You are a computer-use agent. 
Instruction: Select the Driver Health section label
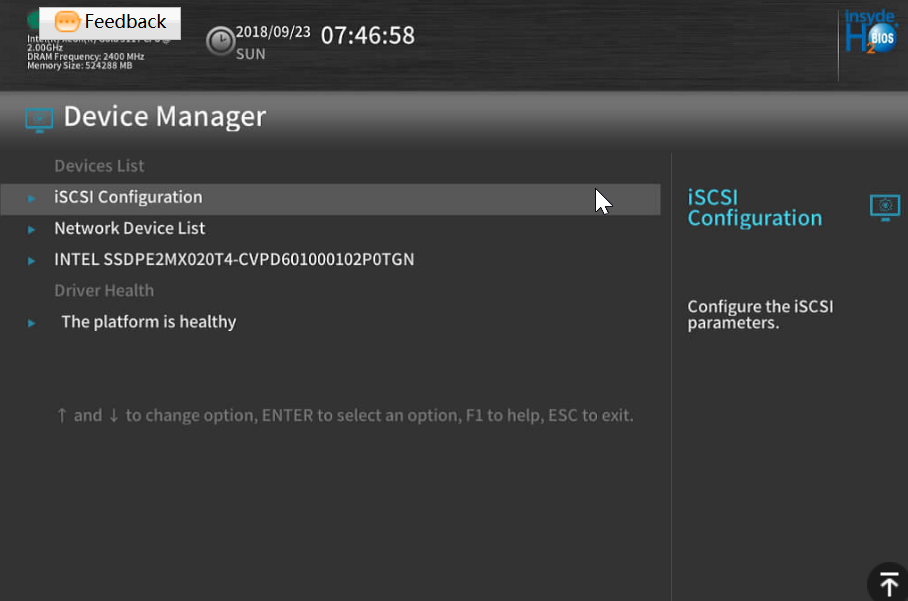tap(104, 289)
